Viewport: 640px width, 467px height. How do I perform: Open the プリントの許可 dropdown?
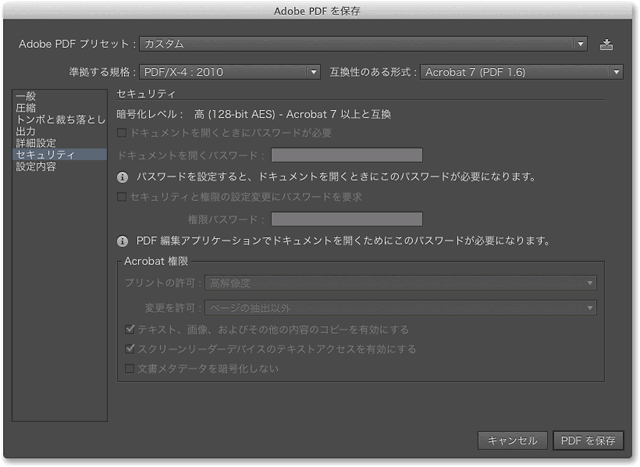(x=402, y=284)
